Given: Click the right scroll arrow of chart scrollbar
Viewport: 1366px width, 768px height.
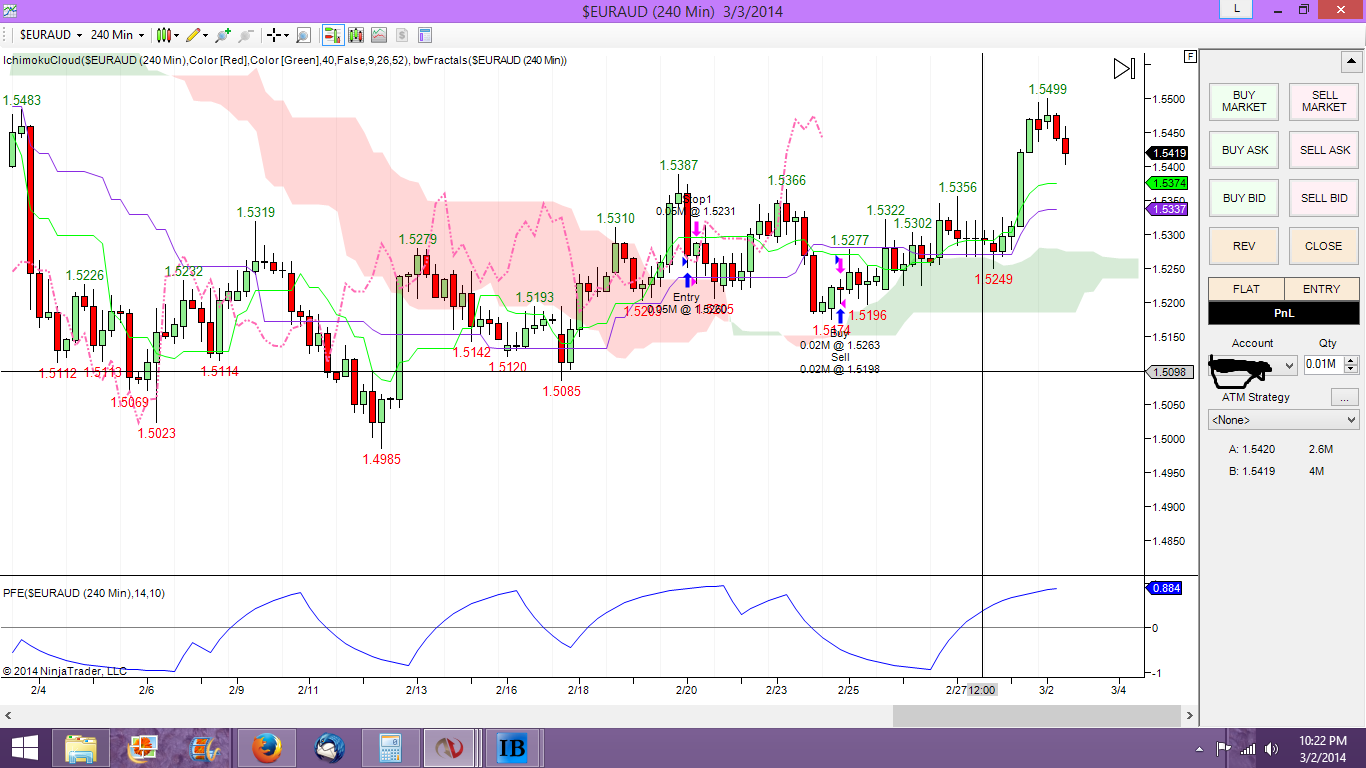Looking at the screenshot, I should click(1189, 716).
